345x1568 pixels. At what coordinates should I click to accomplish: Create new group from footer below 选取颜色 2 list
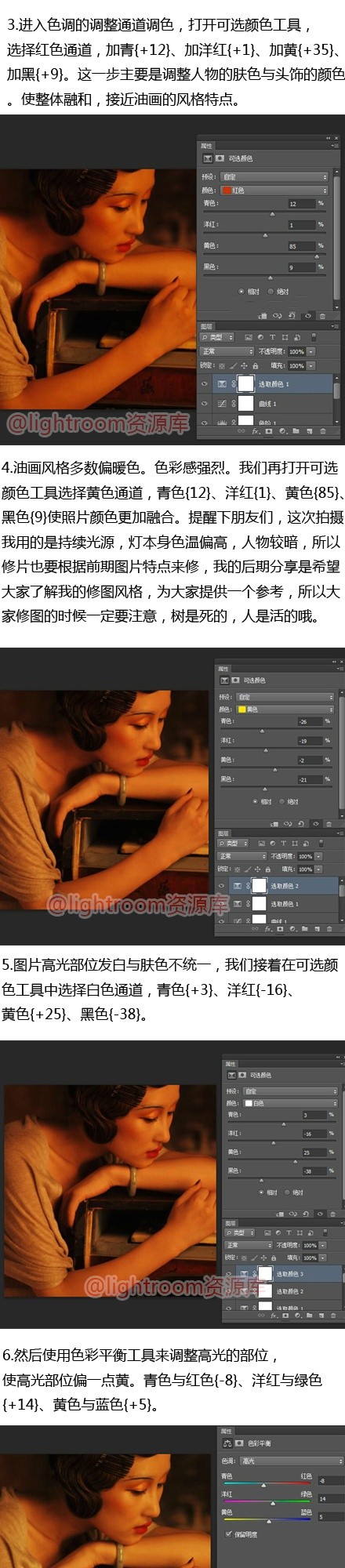coord(304,928)
